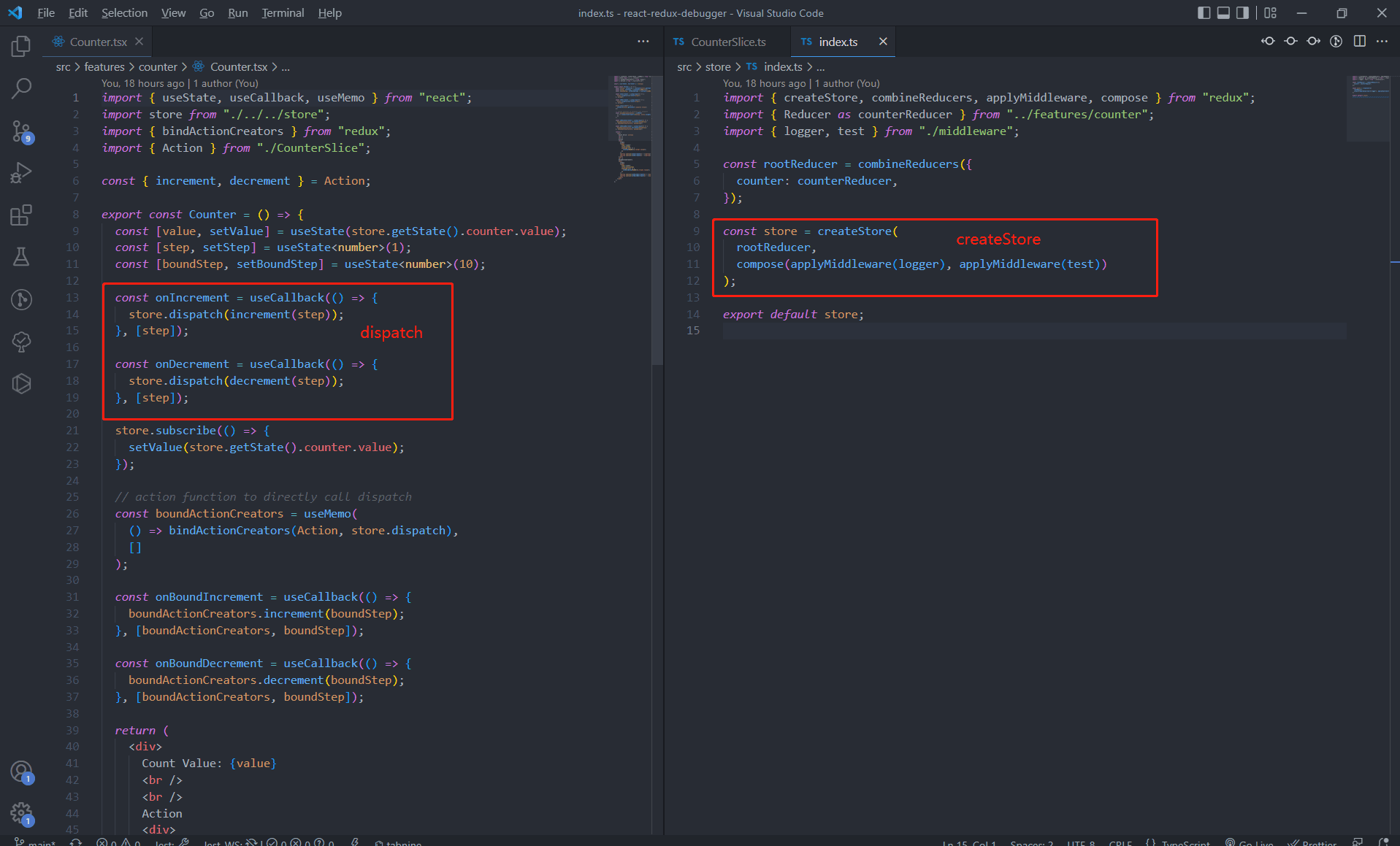Open More Actions in left editor group
The width and height of the screenshot is (1400, 846).
(643, 42)
